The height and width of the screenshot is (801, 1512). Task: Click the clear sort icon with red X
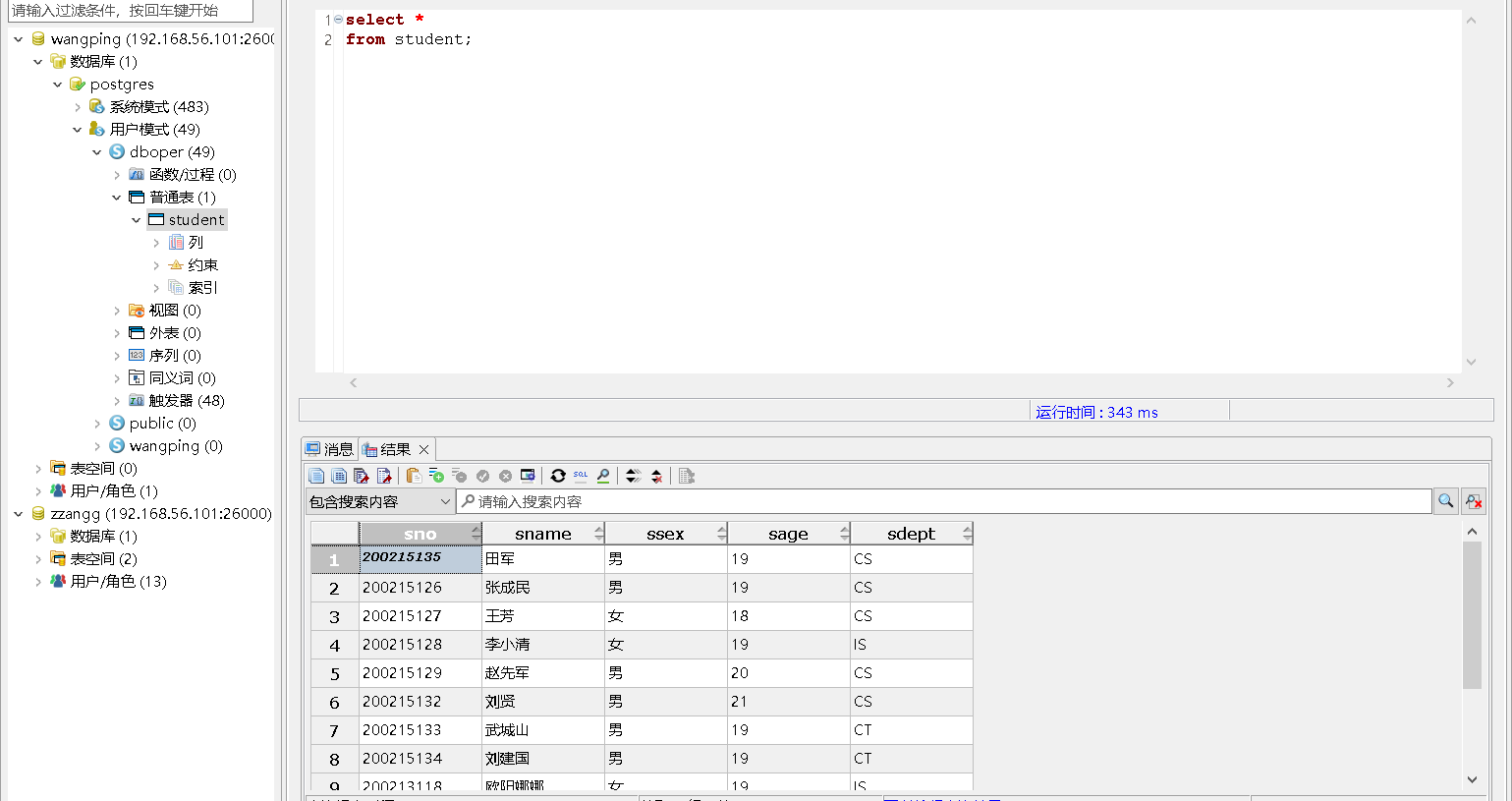656,476
